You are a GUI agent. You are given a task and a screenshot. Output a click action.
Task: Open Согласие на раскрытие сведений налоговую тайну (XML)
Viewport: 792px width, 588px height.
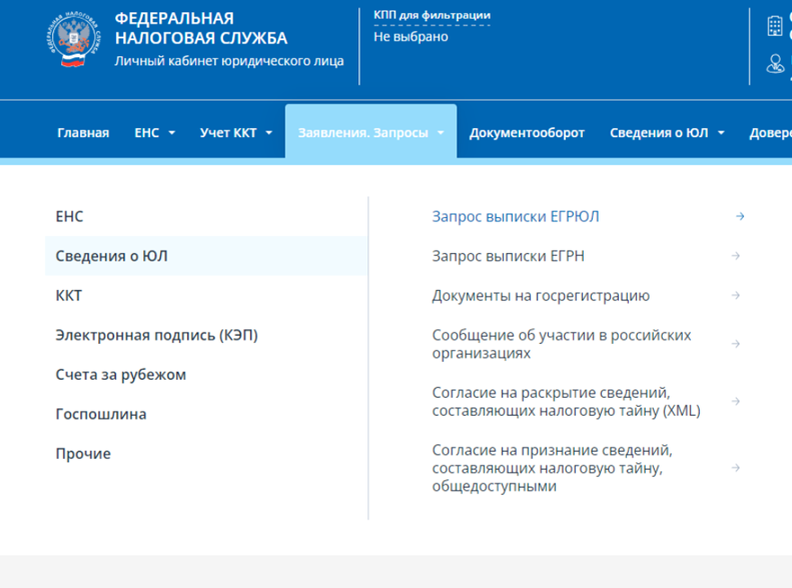click(x=566, y=401)
